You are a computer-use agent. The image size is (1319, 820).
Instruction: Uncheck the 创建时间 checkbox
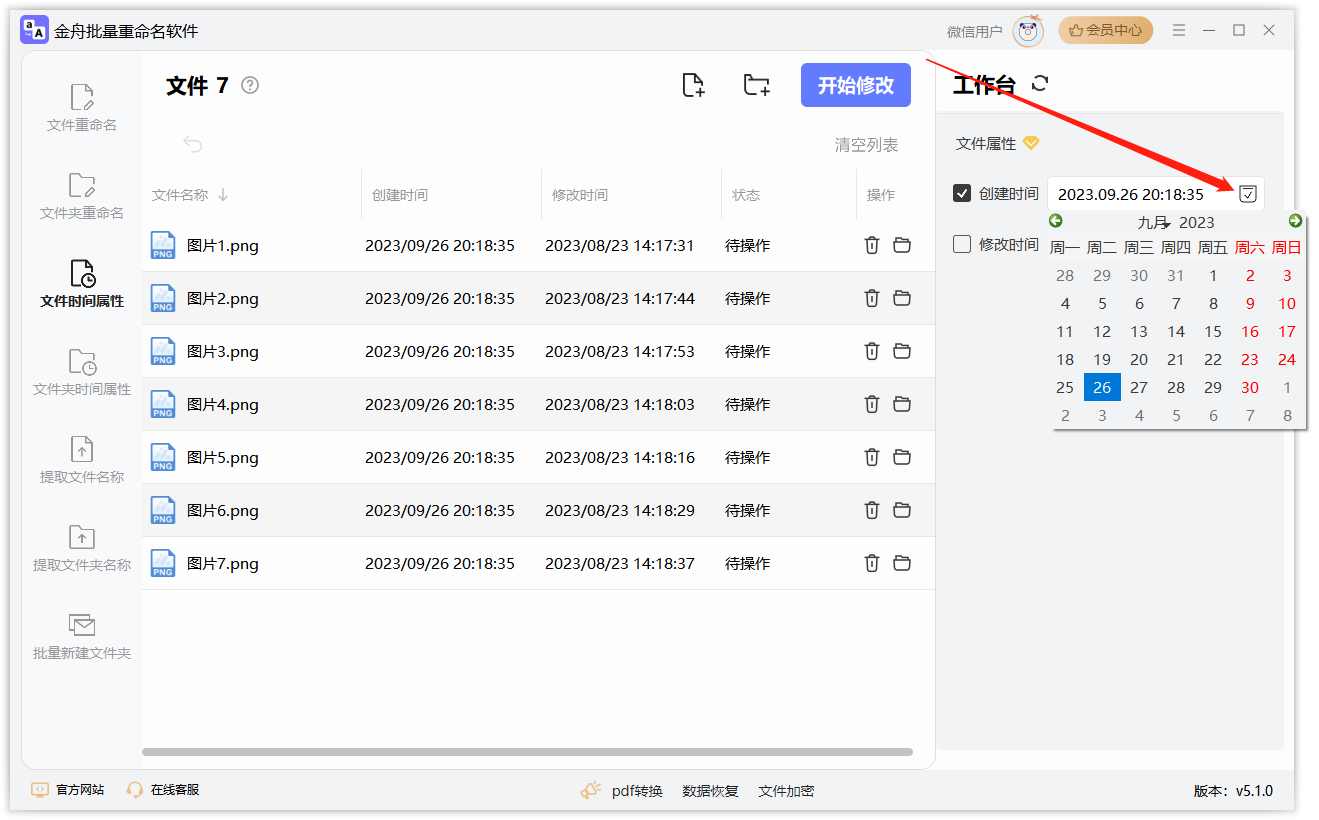pyautogui.click(x=964, y=193)
